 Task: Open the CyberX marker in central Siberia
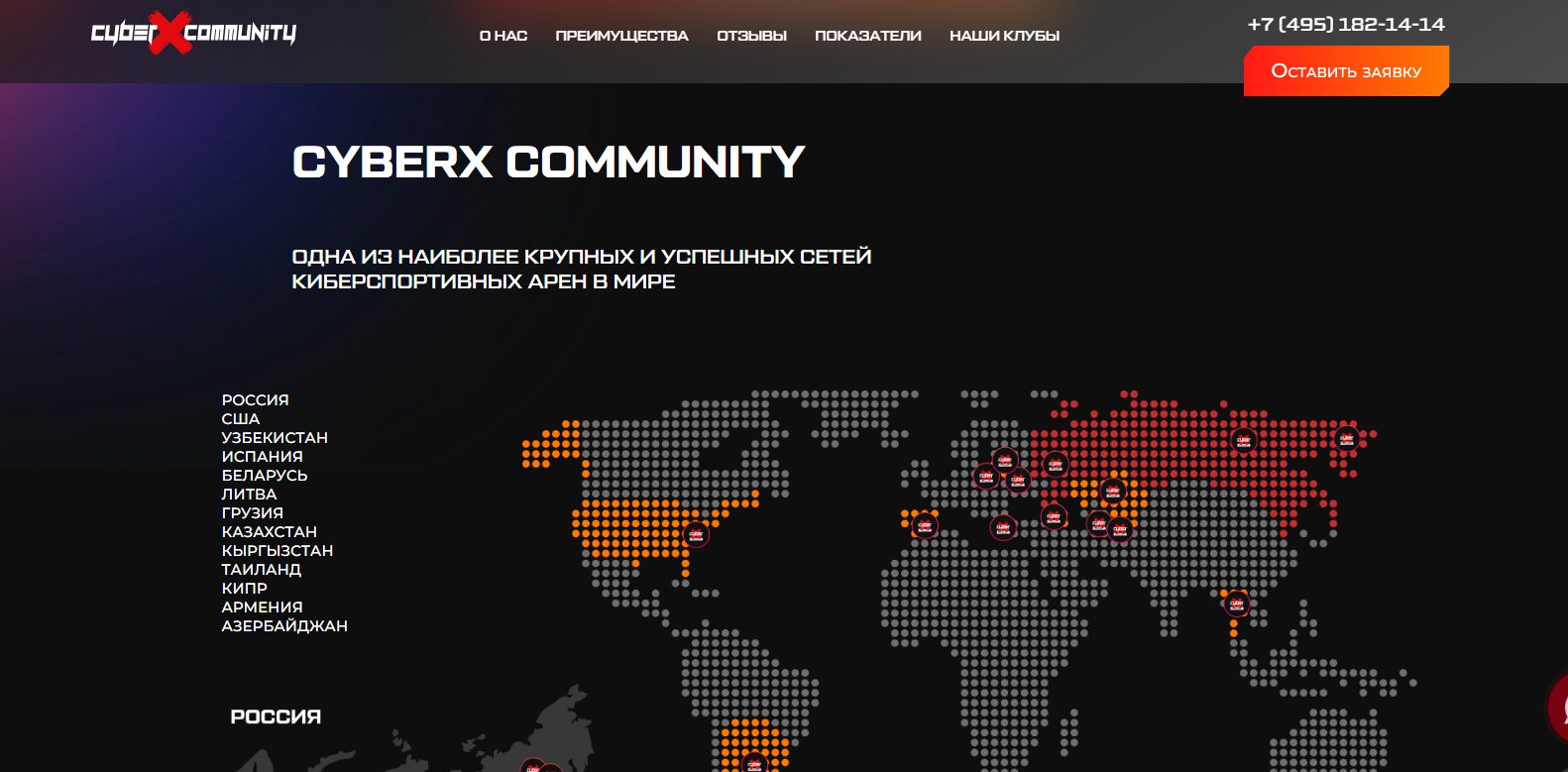coord(1243,441)
